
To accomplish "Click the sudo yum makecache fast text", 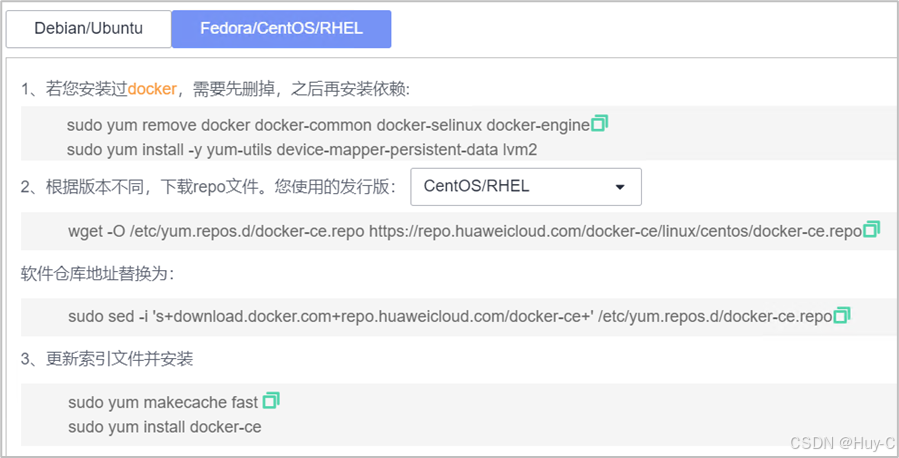I will point(163,402).
